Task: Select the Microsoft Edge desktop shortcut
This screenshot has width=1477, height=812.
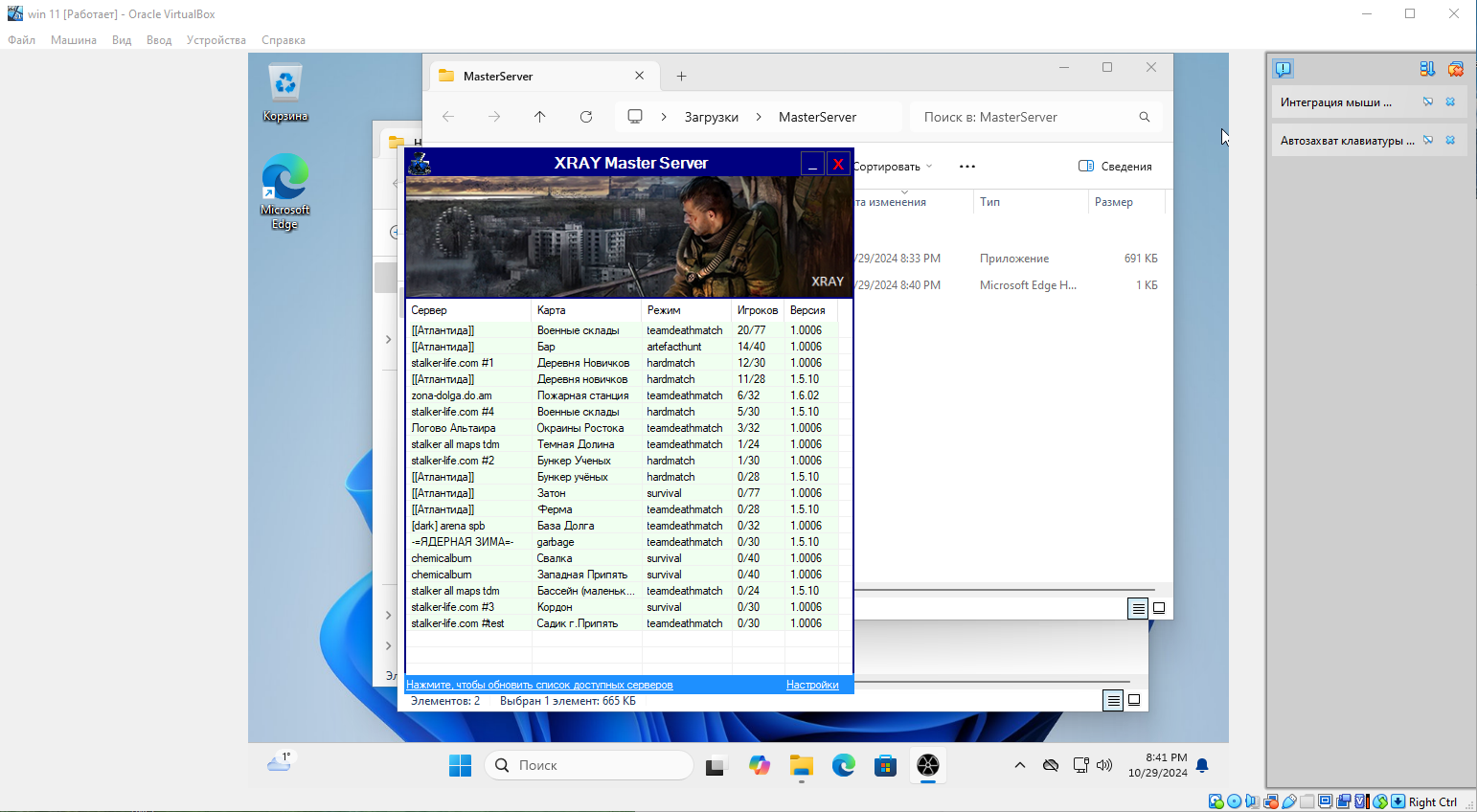Action: tap(284, 192)
